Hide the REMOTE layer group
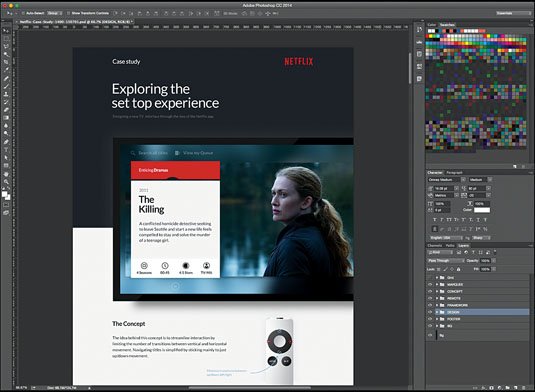Screen dimensions: 535x392 430,298
